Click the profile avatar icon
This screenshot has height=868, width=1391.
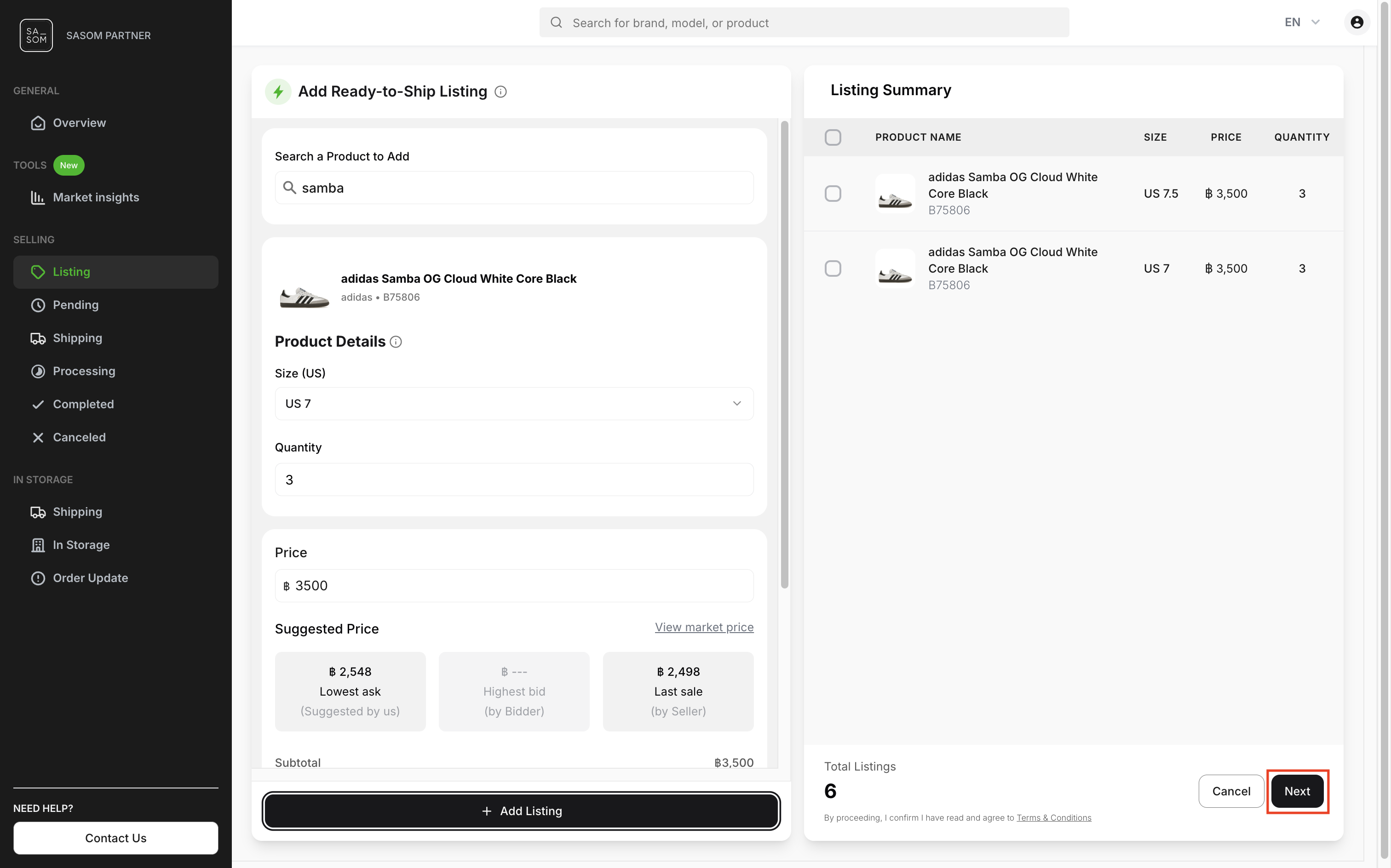pos(1356,22)
